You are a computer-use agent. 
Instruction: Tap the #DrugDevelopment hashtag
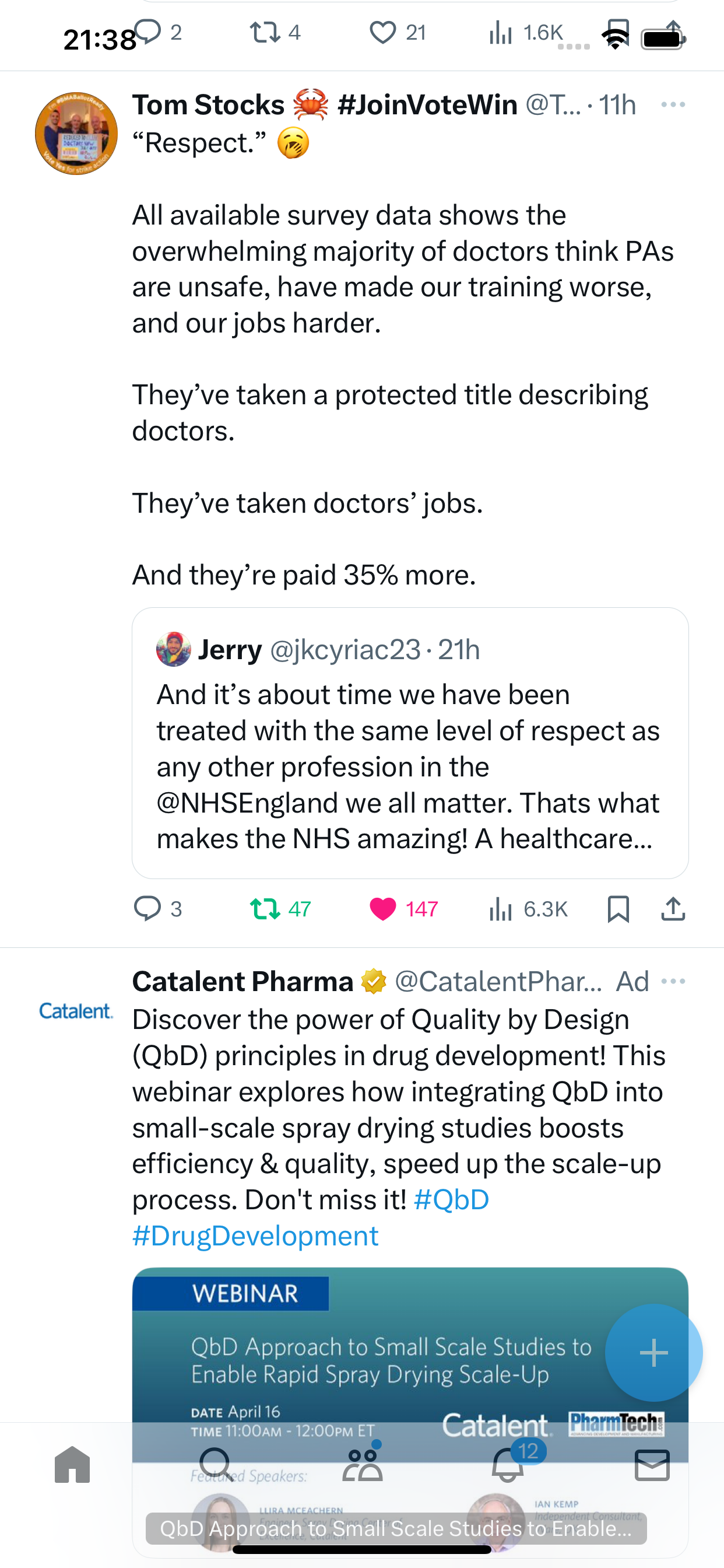(x=255, y=1235)
